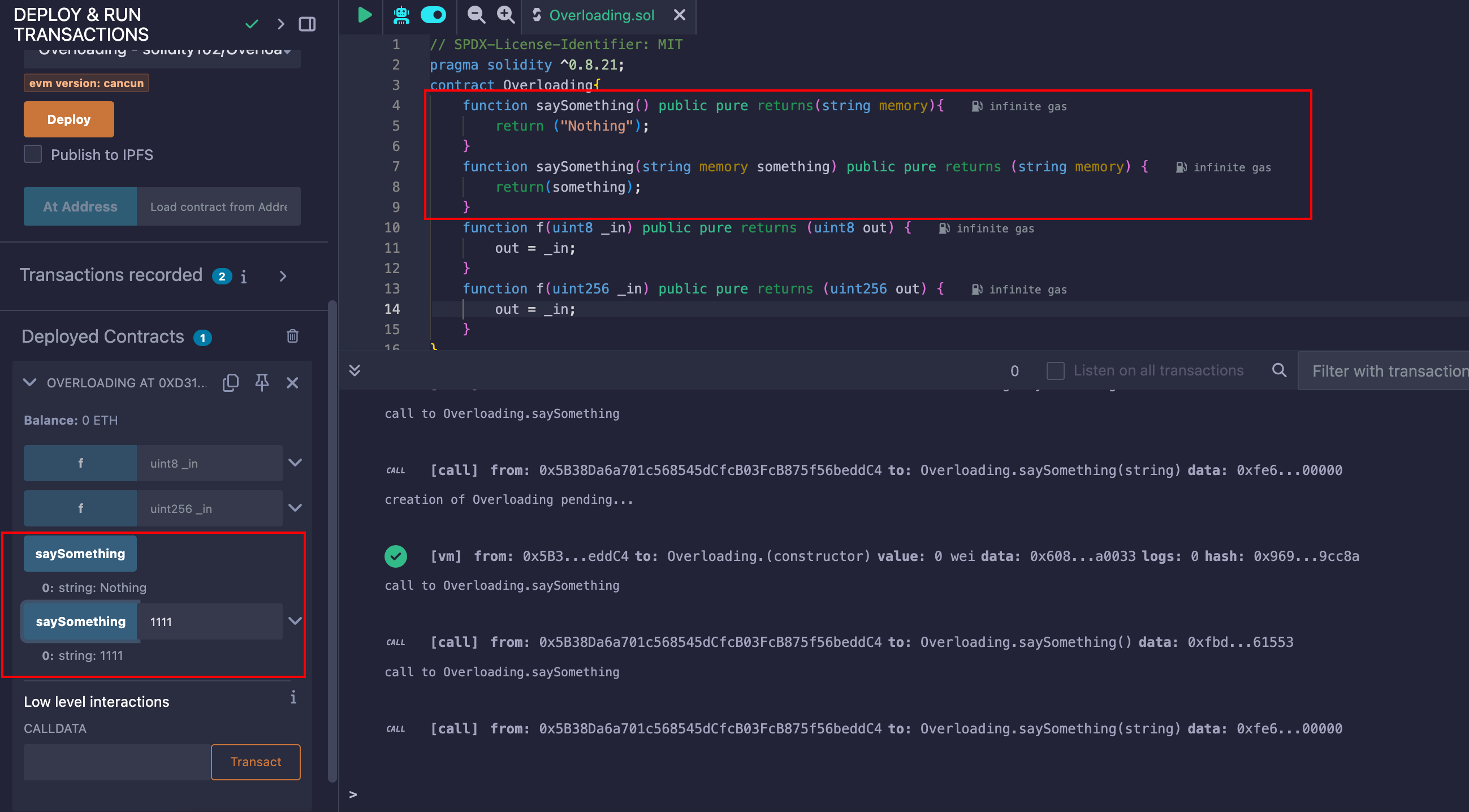
Task: Click the At Address button
Action: click(80, 206)
